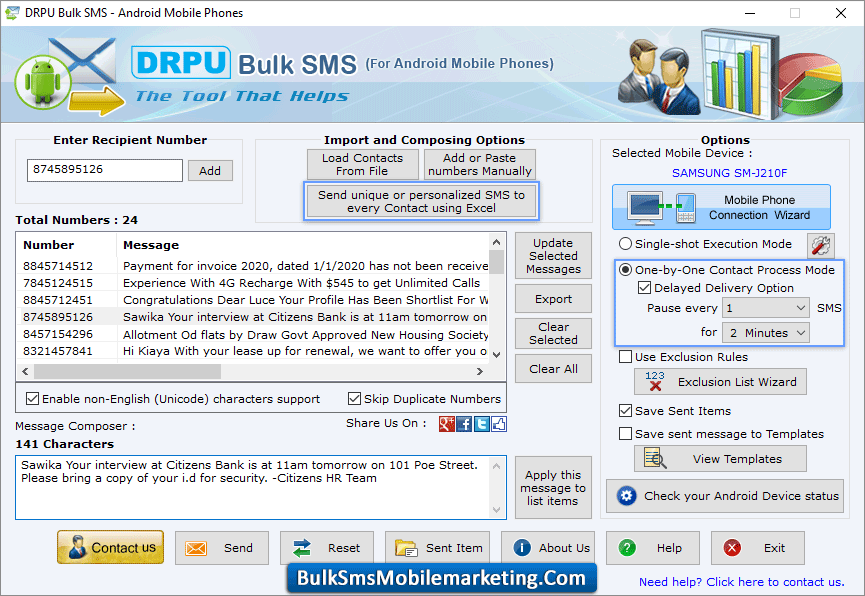Click Update Selected Messages button
Screen dimensions: 865x596
[553, 256]
